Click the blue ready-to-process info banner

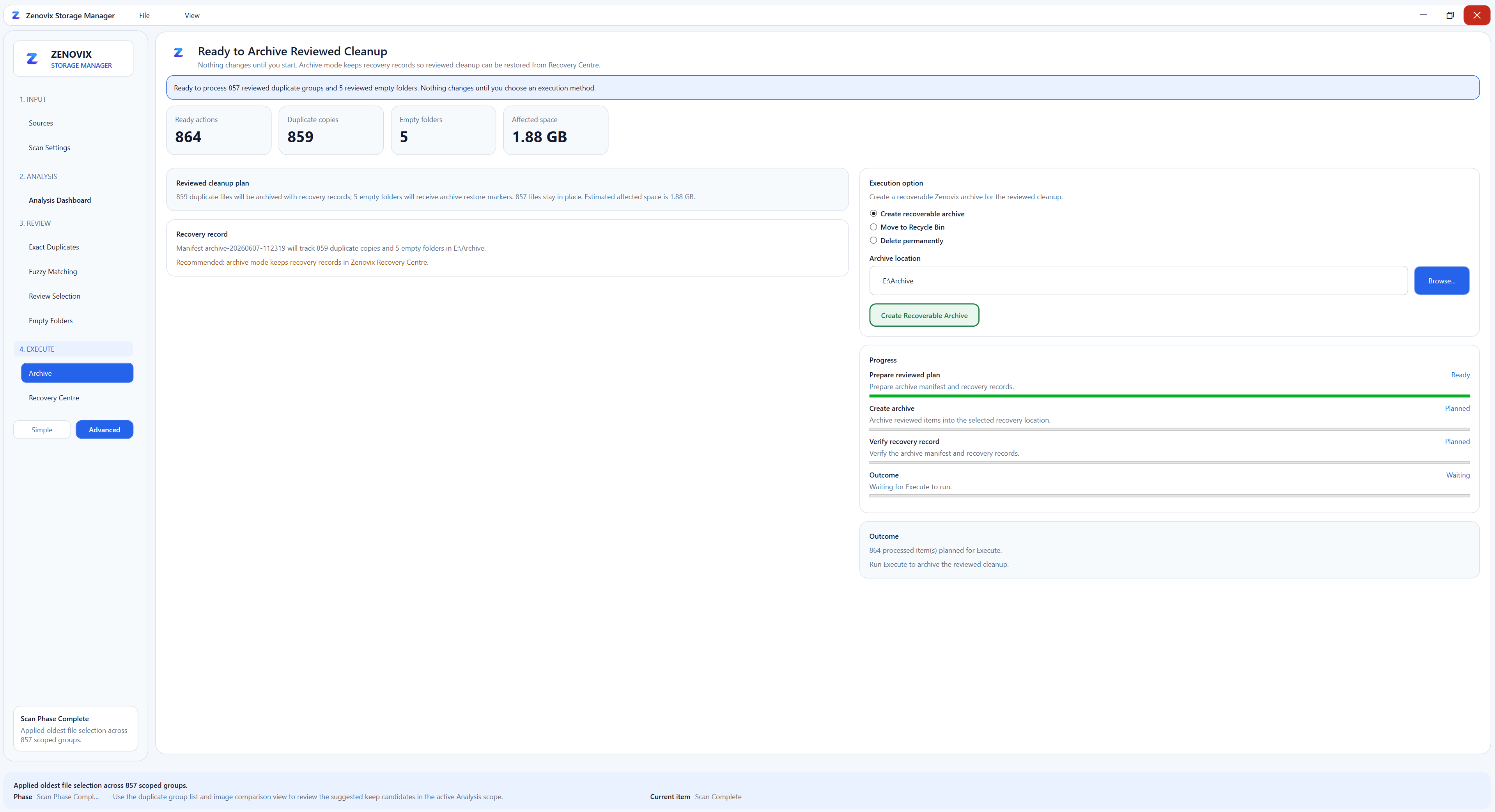pos(823,88)
